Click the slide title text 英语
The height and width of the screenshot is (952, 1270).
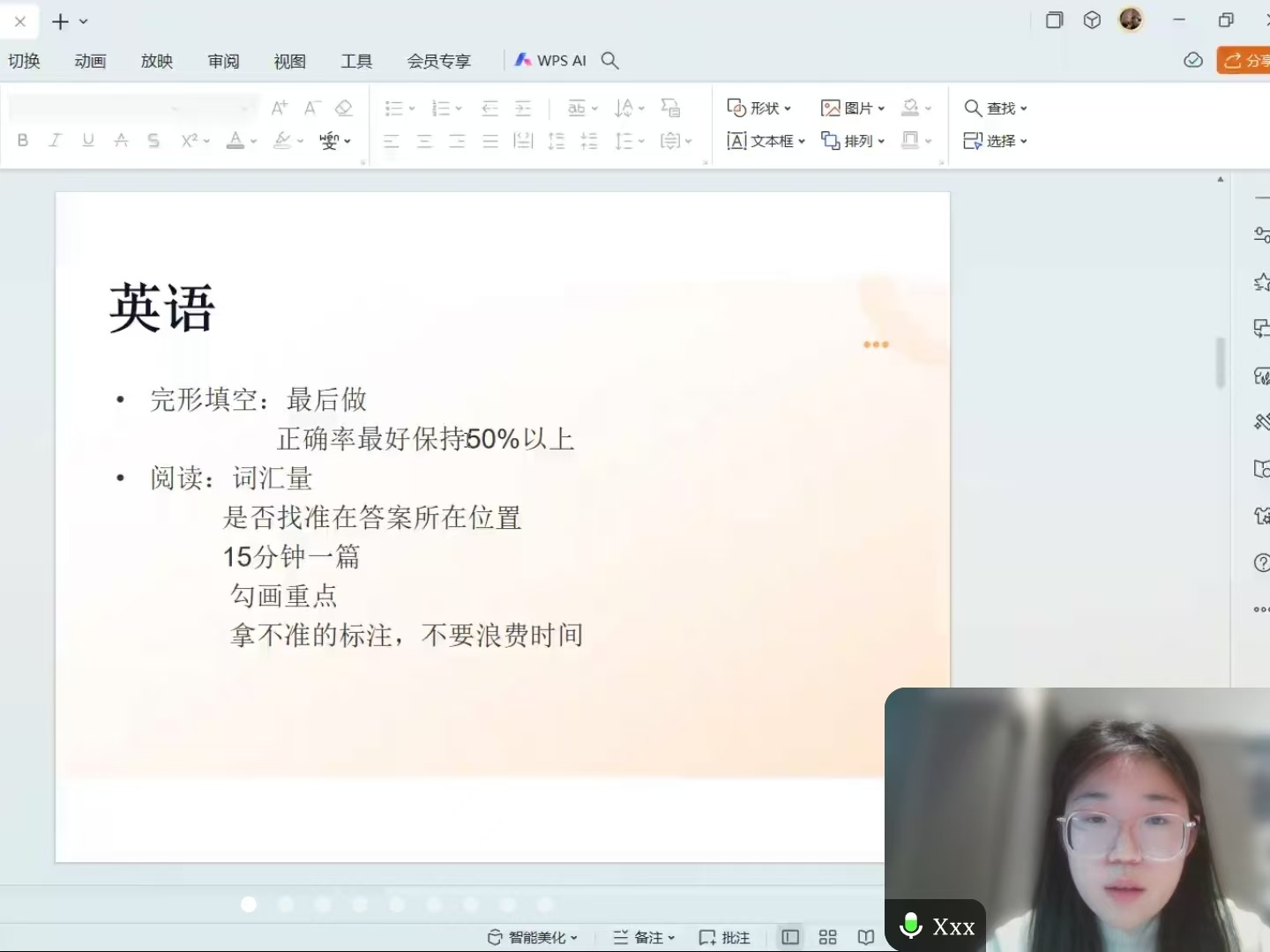click(x=162, y=309)
